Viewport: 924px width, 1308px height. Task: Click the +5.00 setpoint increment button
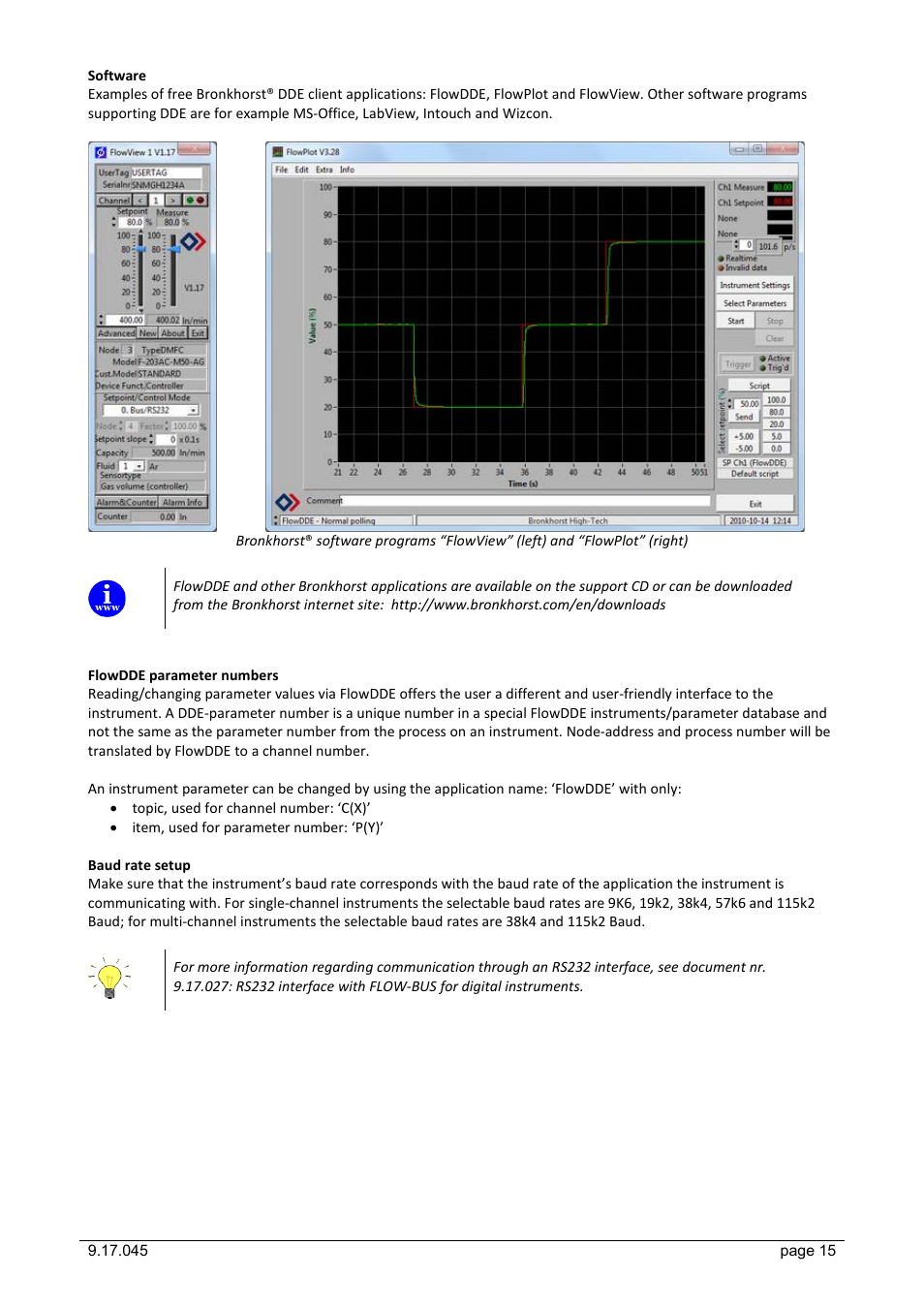pyautogui.click(x=744, y=436)
